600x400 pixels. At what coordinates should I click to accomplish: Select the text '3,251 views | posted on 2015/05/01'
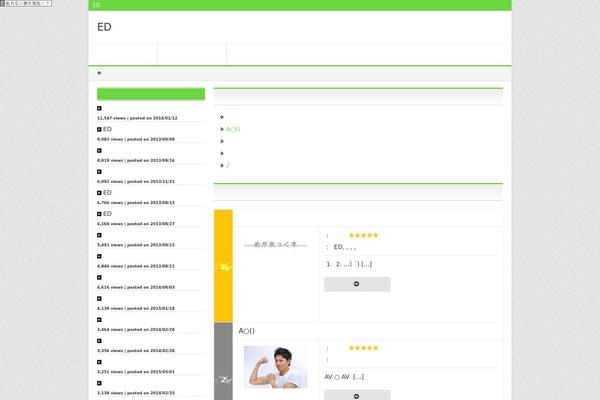(x=136, y=372)
